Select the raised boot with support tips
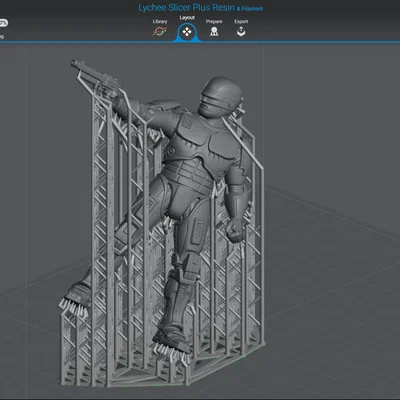 [78, 294]
